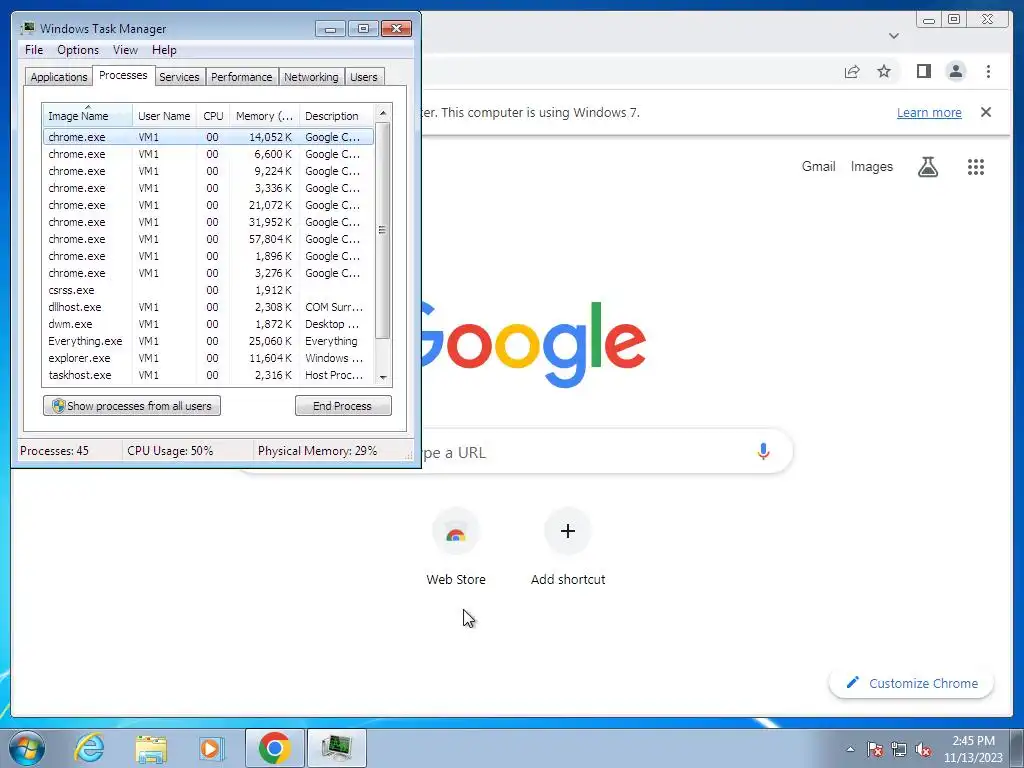Switch to the Networking tab
Screen dimensions: 1024x768
pyautogui.click(x=311, y=77)
